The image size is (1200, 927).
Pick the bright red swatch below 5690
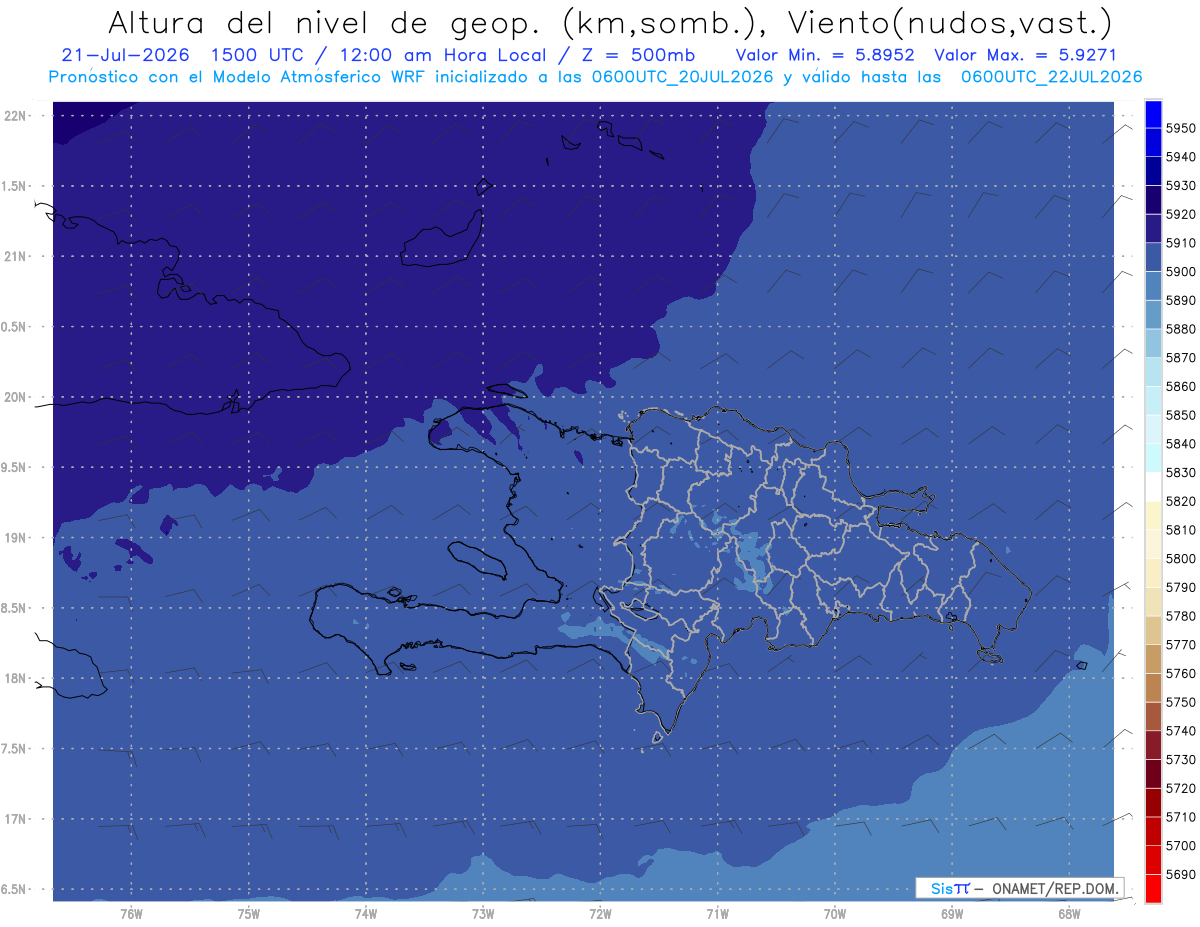1153,888
